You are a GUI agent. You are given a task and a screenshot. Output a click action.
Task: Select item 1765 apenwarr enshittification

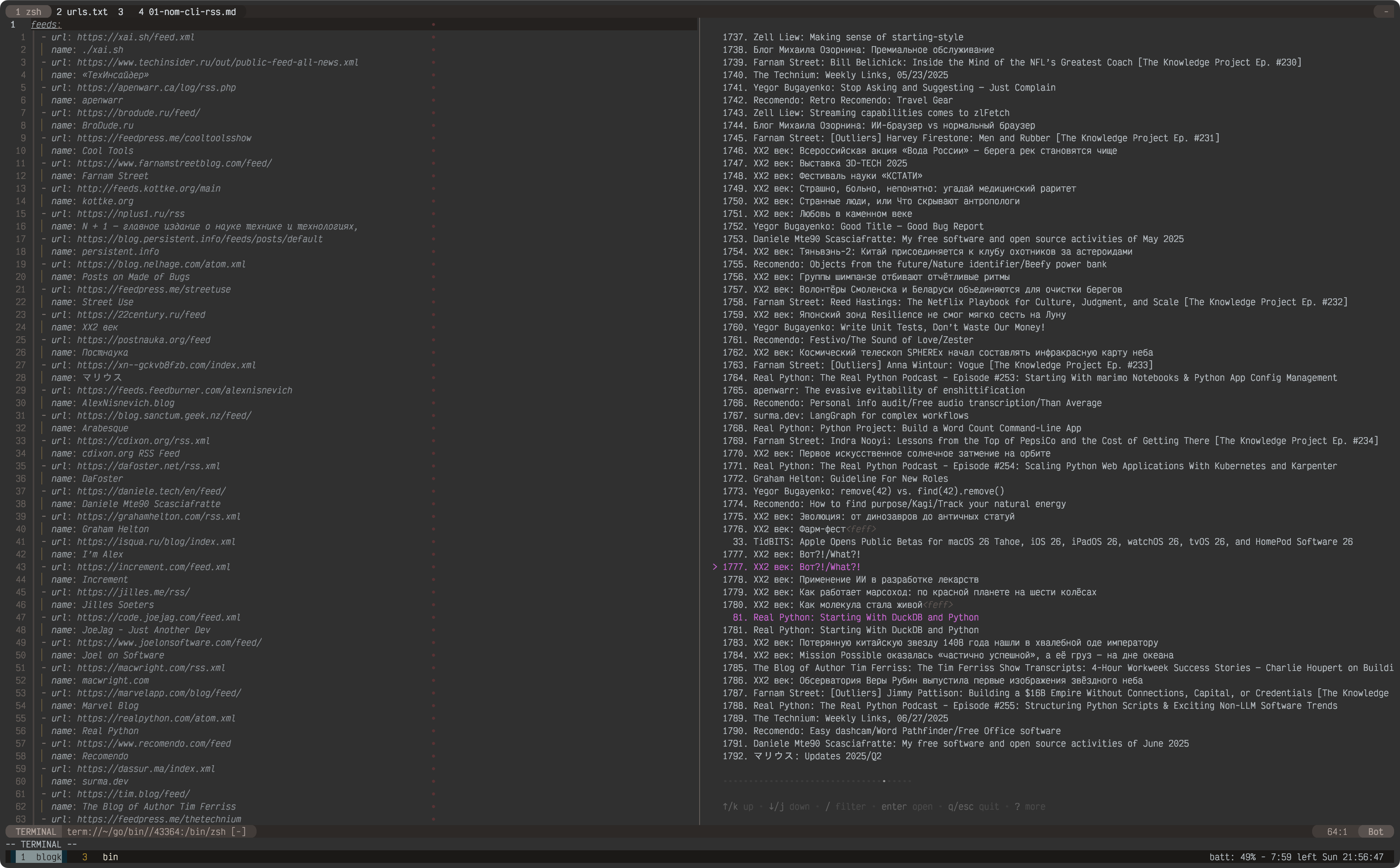point(874,390)
